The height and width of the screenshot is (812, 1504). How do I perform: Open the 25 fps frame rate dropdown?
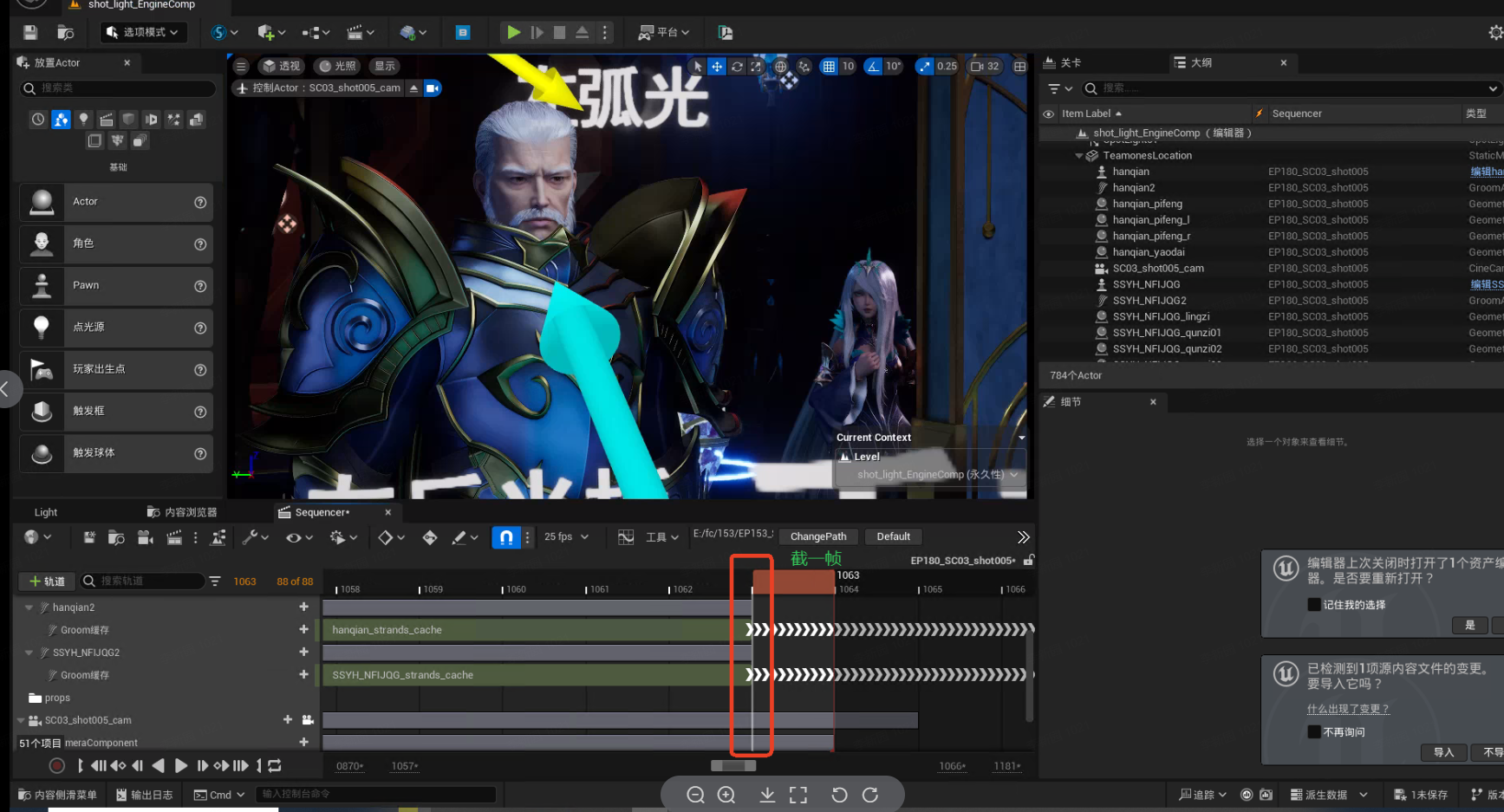(566, 537)
